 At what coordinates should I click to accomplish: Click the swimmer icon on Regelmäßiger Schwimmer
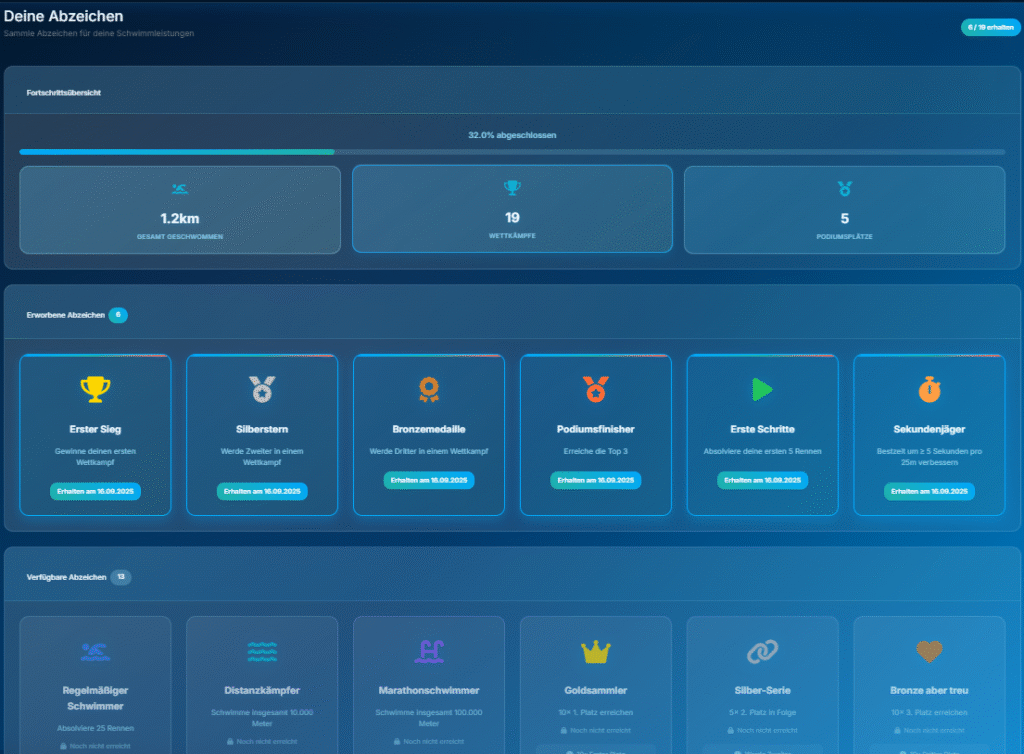pos(95,652)
